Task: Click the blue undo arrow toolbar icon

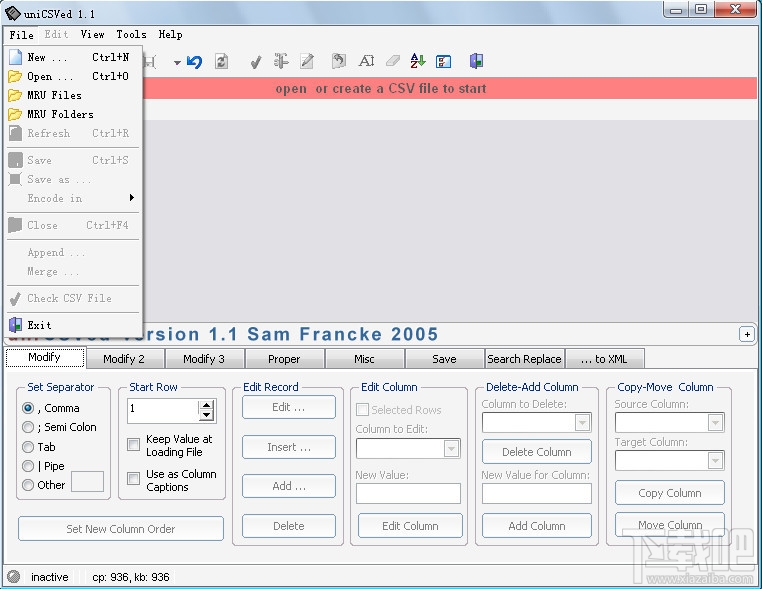Action: (194, 62)
